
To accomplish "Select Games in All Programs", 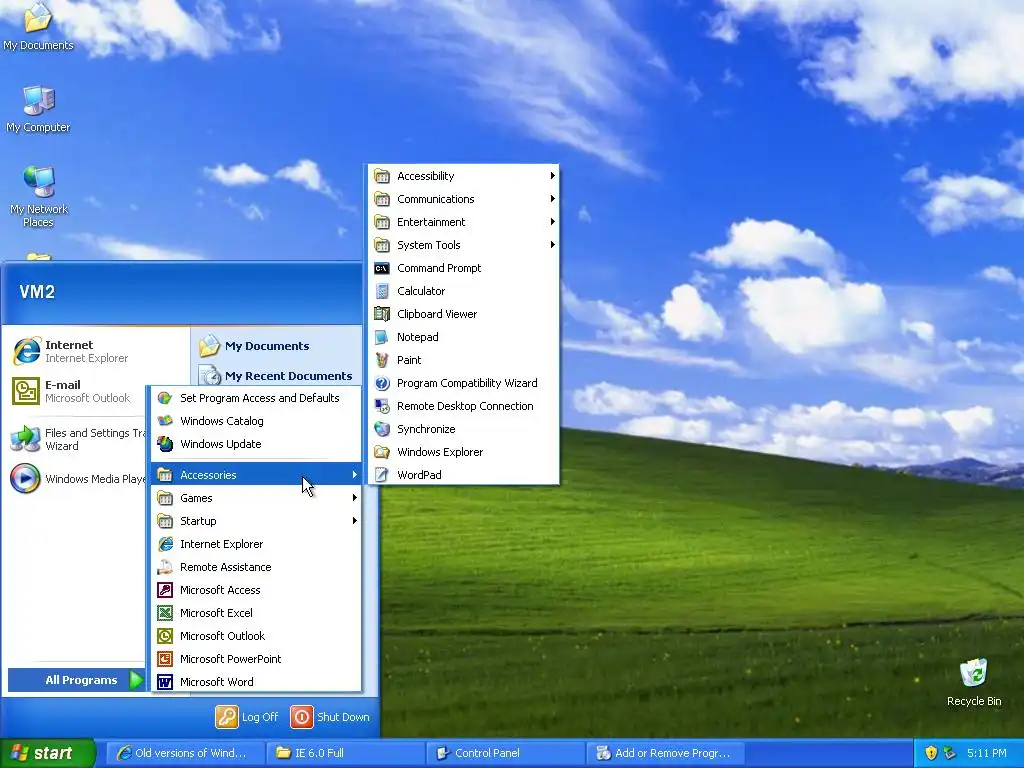I will (256, 498).
